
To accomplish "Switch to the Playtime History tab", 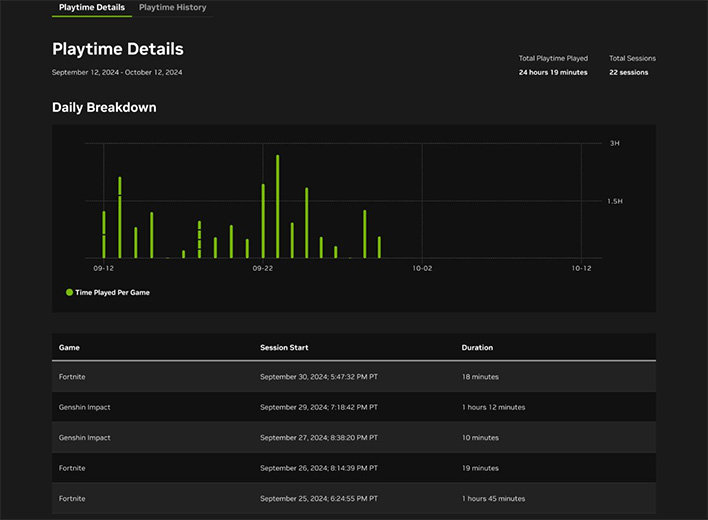I will pyautogui.click(x=172, y=7).
